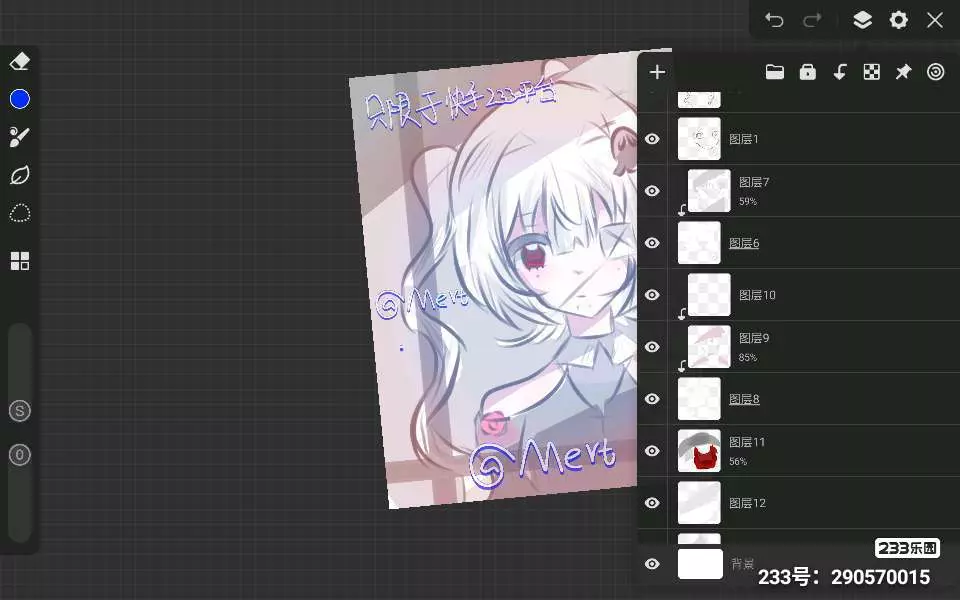Click the 85% opacity of 图层9

click(748, 358)
